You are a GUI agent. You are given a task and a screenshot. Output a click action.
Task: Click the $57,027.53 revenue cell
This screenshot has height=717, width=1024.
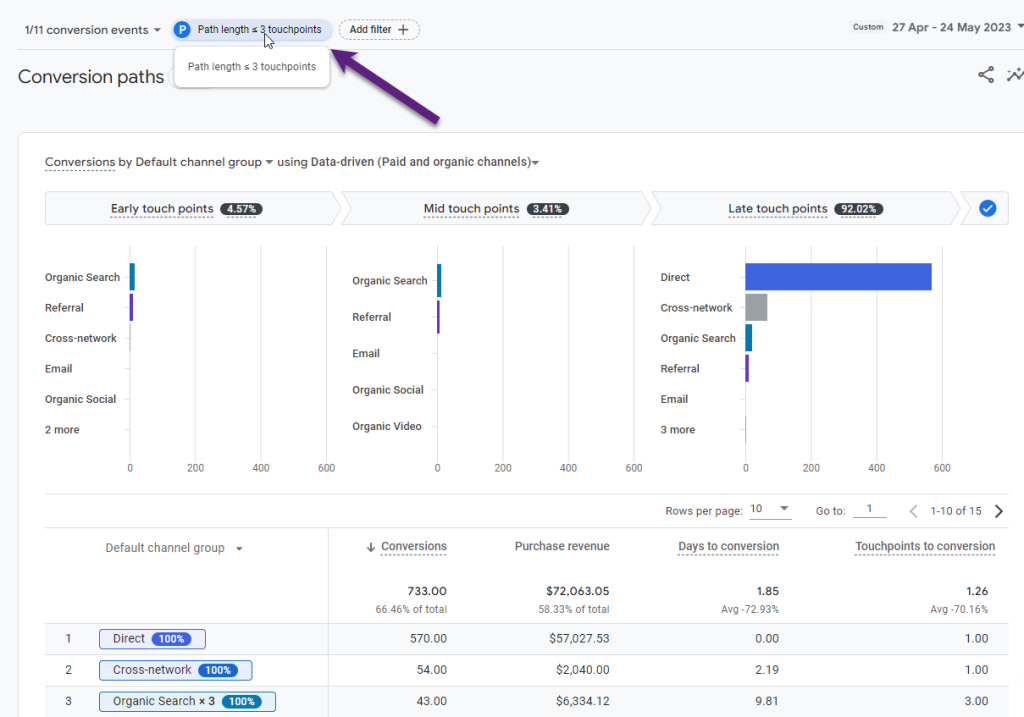579,639
